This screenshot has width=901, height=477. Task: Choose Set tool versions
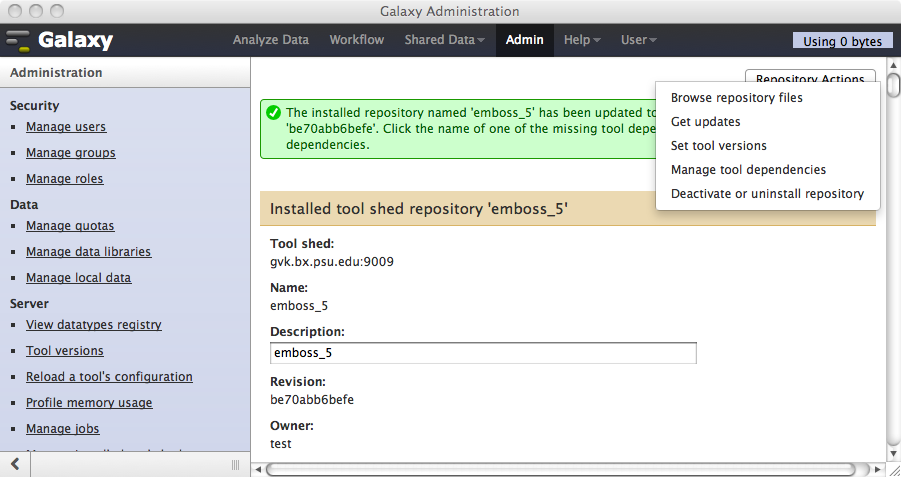pos(719,146)
